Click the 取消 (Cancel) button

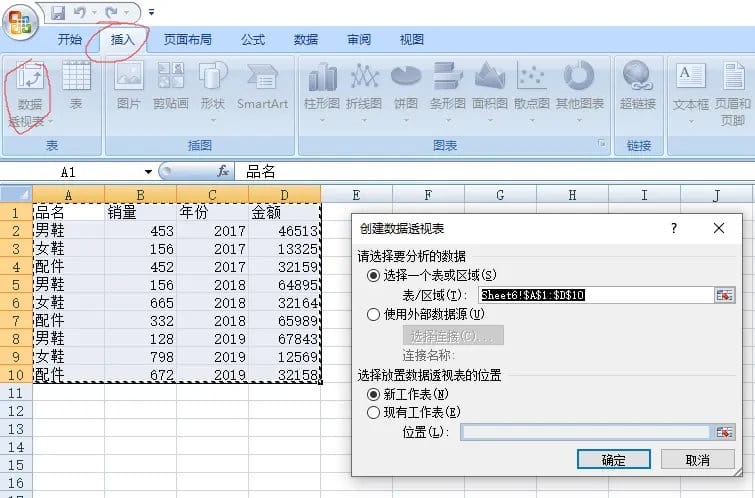pyautogui.click(x=697, y=460)
